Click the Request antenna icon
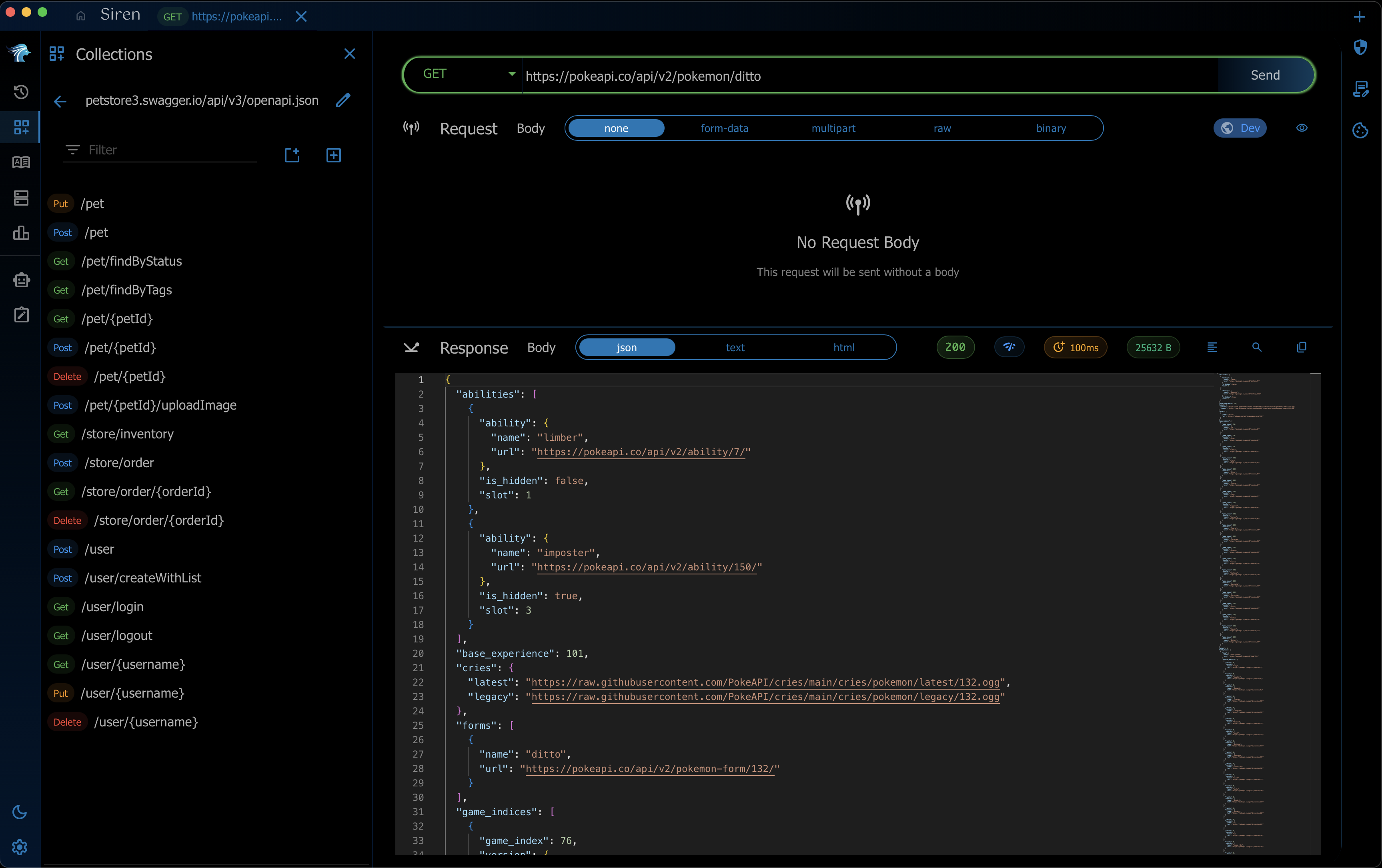This screenshot has width=1382, height=868. pyautogui.click(x=411, y=127)
